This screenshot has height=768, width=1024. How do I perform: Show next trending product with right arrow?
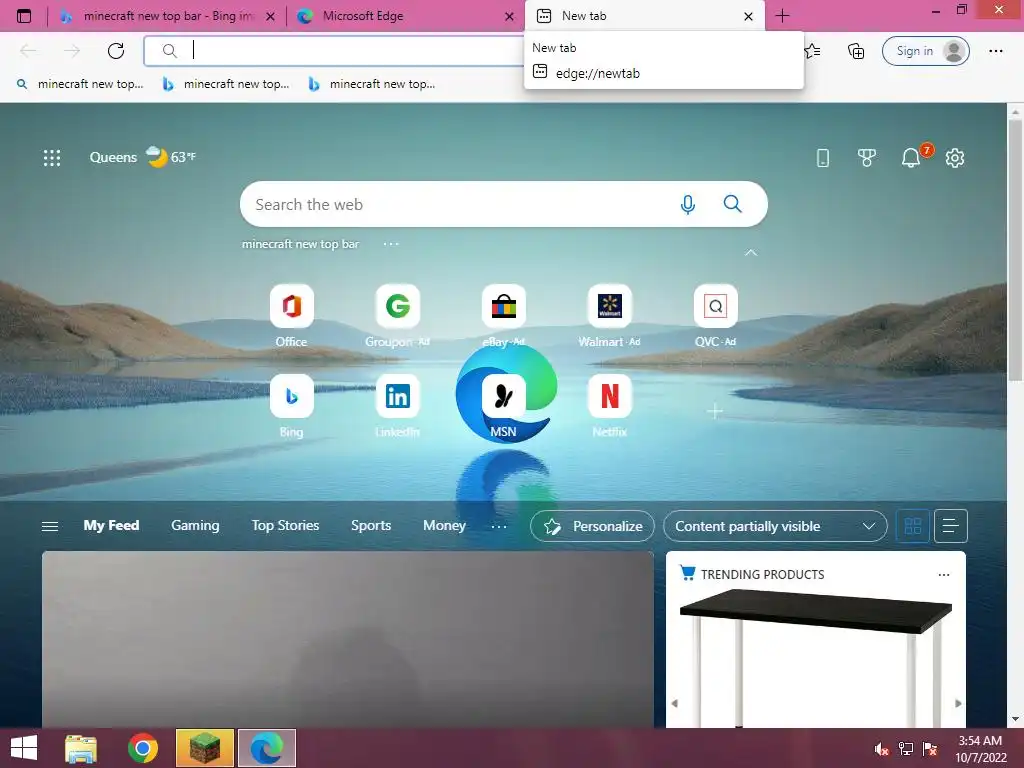pos(958,703)
